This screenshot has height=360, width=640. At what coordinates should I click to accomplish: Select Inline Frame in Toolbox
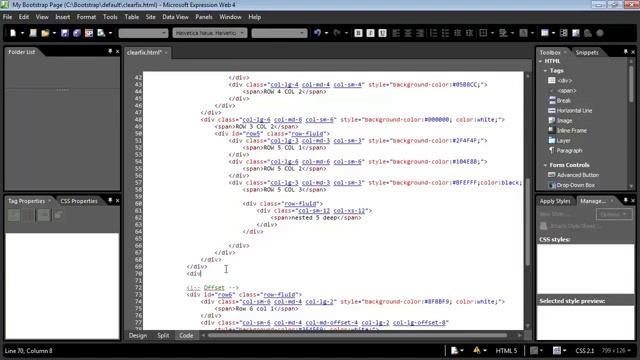point(567,131)
